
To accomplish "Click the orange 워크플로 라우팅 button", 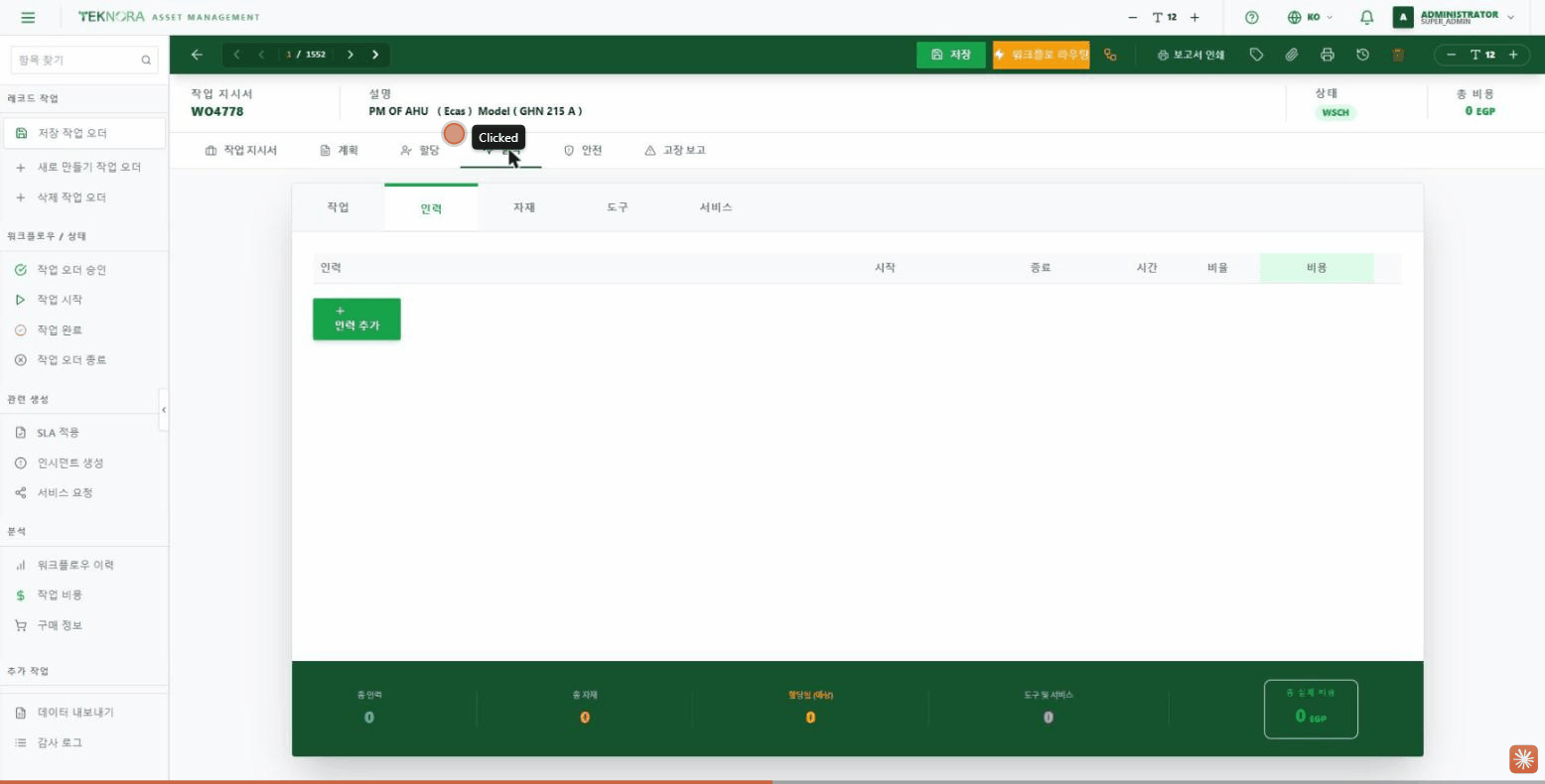I will tap(1042, 55).
